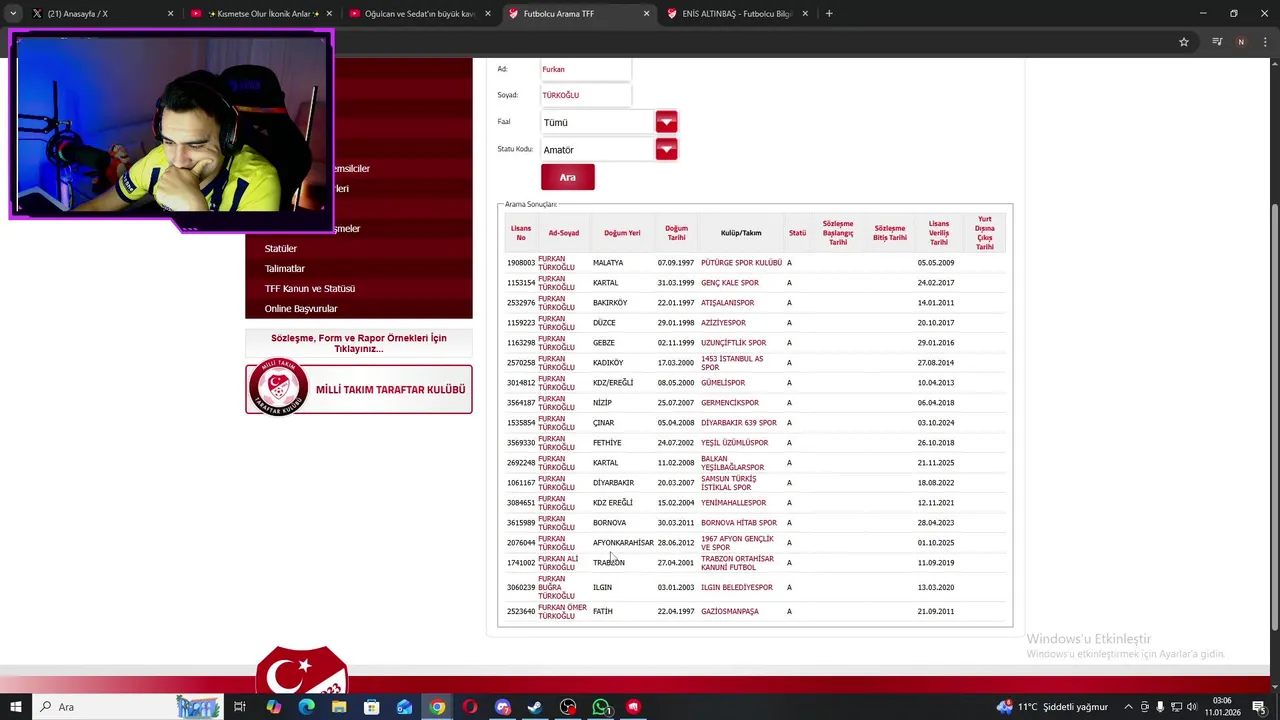Click the Soyad input field containing TÜRKOĞLU

(585, 95)
